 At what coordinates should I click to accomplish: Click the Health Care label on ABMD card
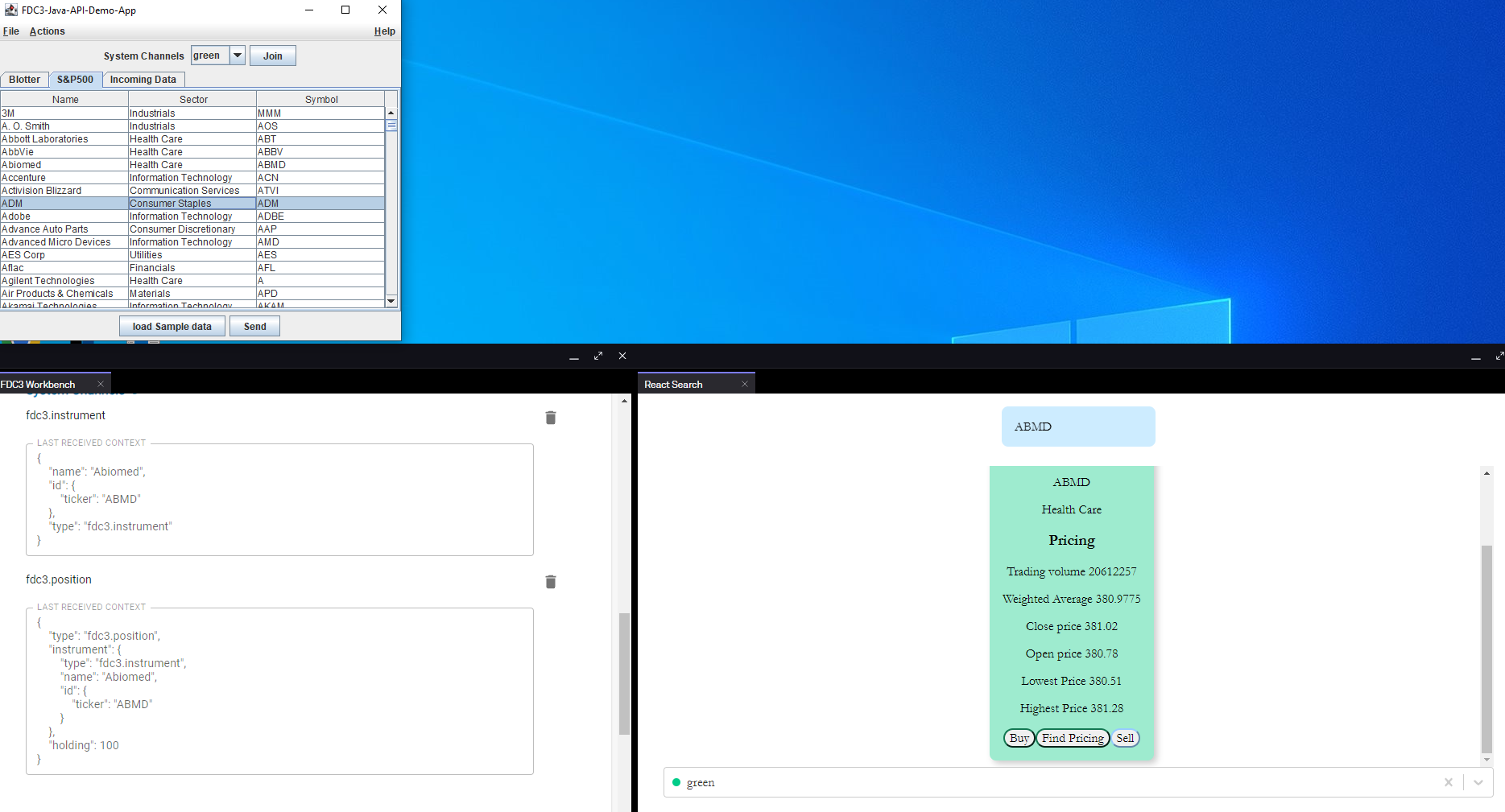(1072, 509)
